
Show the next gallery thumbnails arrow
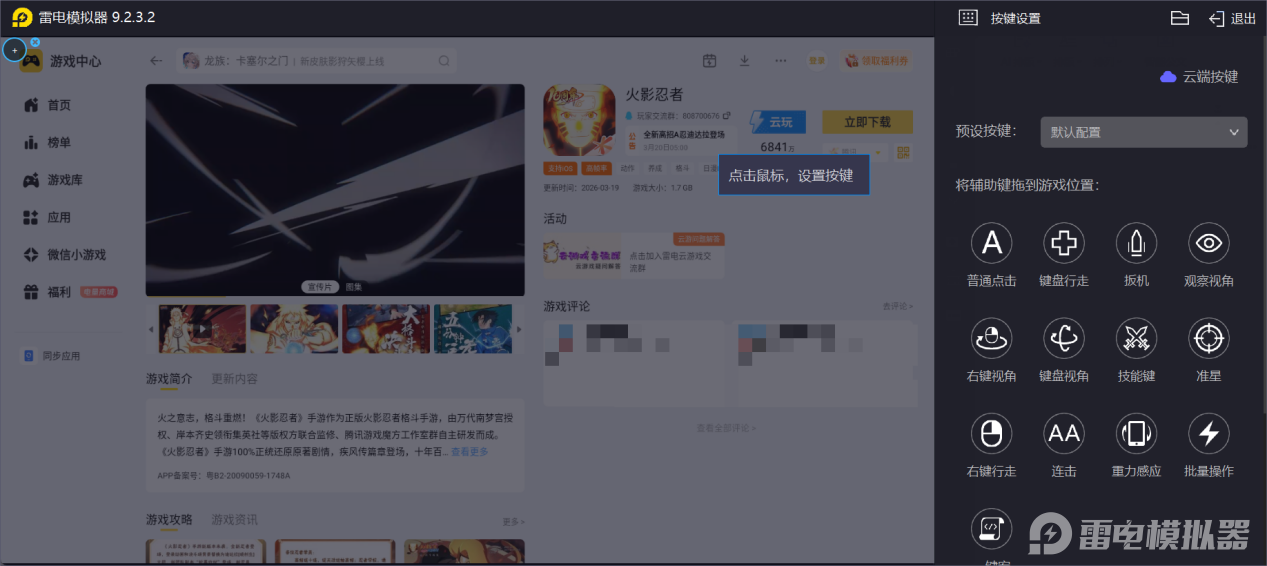click(x=519, y=329)
